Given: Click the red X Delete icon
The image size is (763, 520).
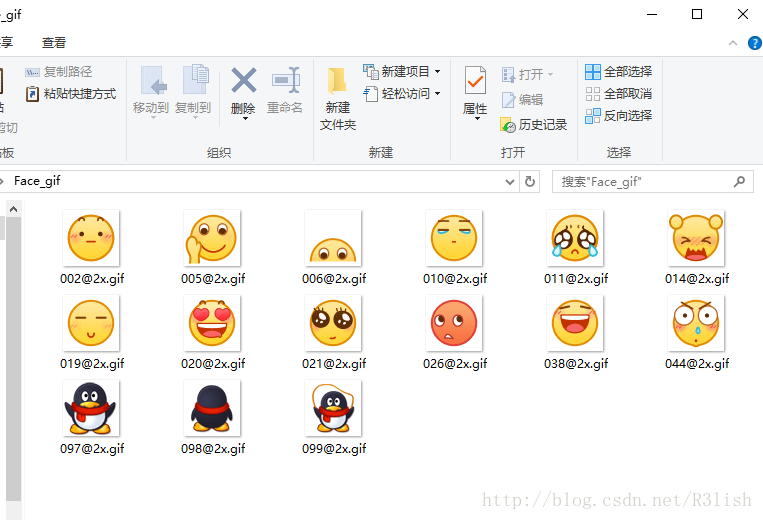Looking at the screenshot, I should (x=243, y=80).
